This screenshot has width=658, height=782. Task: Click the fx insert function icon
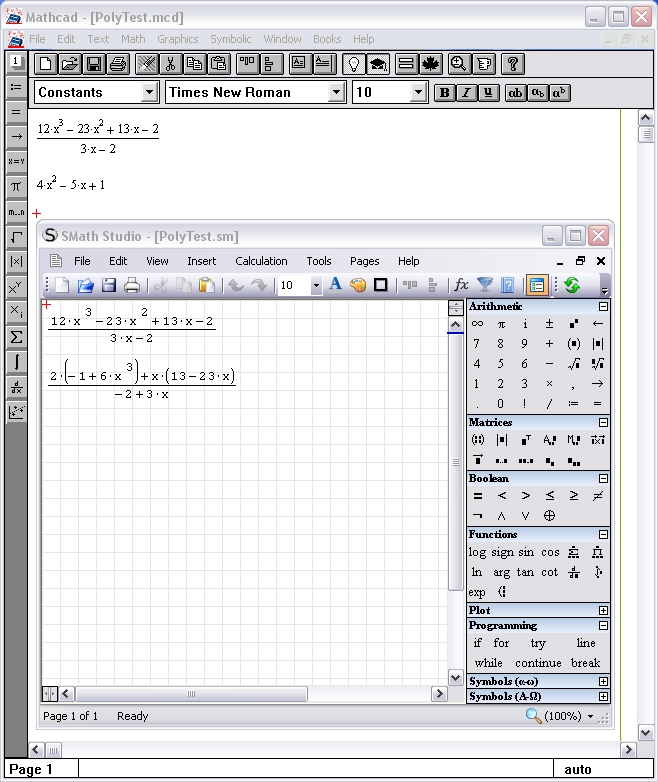tap(461, 286)
